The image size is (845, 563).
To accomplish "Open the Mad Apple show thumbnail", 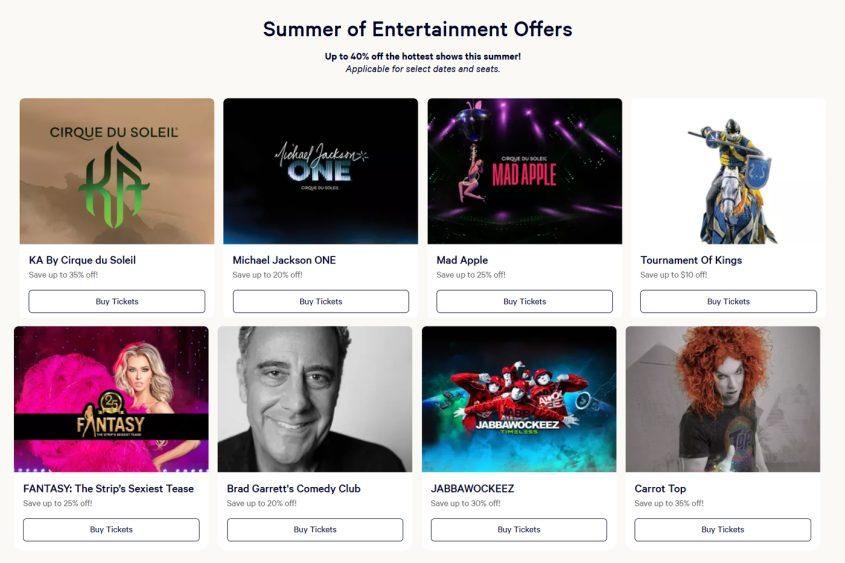I will coord(525,171).
